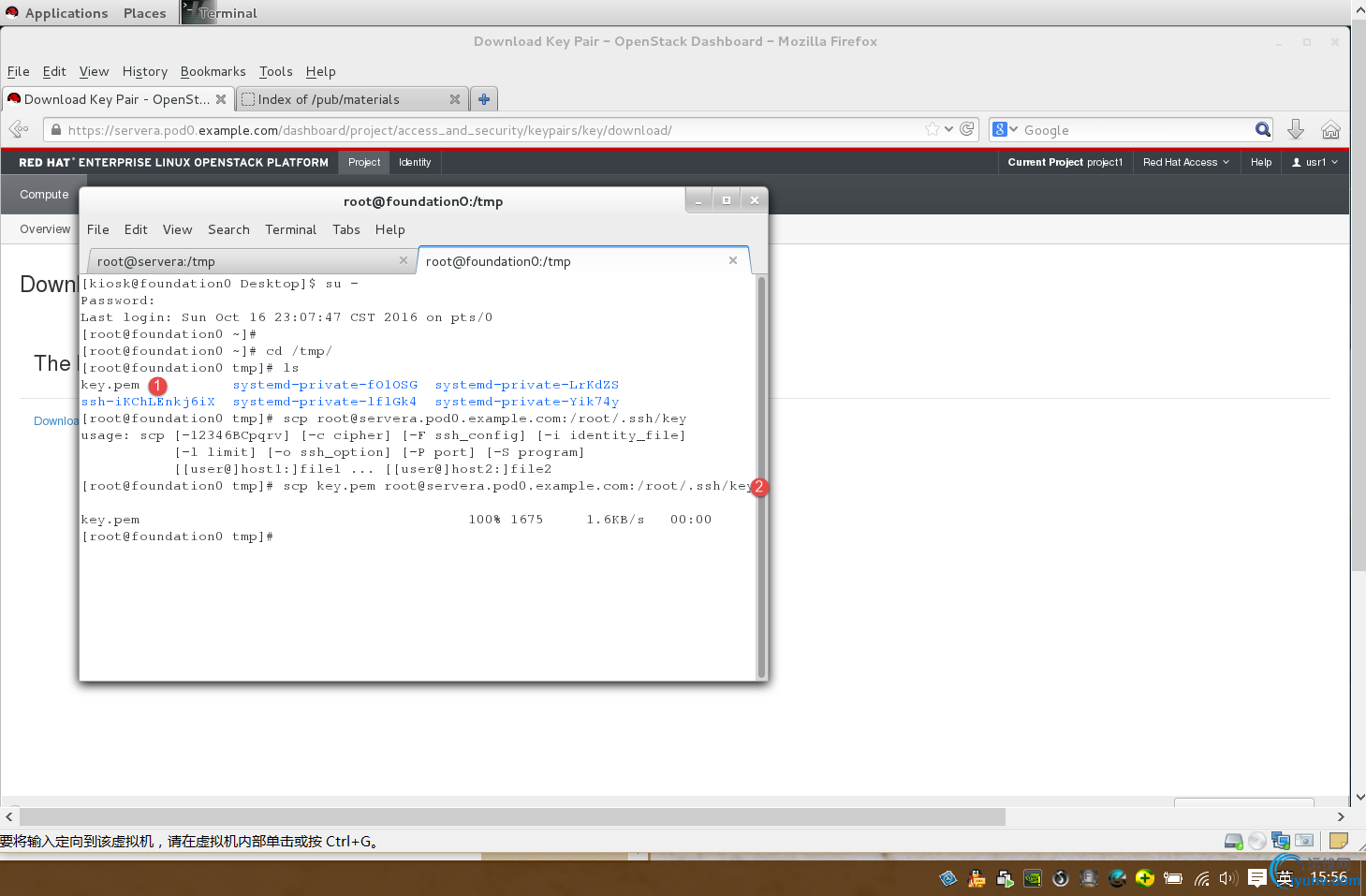Viewport: 1366px width, 896px height.
Task: Click the VM hard disk status icon
Action: click(x=1234, y=841)
